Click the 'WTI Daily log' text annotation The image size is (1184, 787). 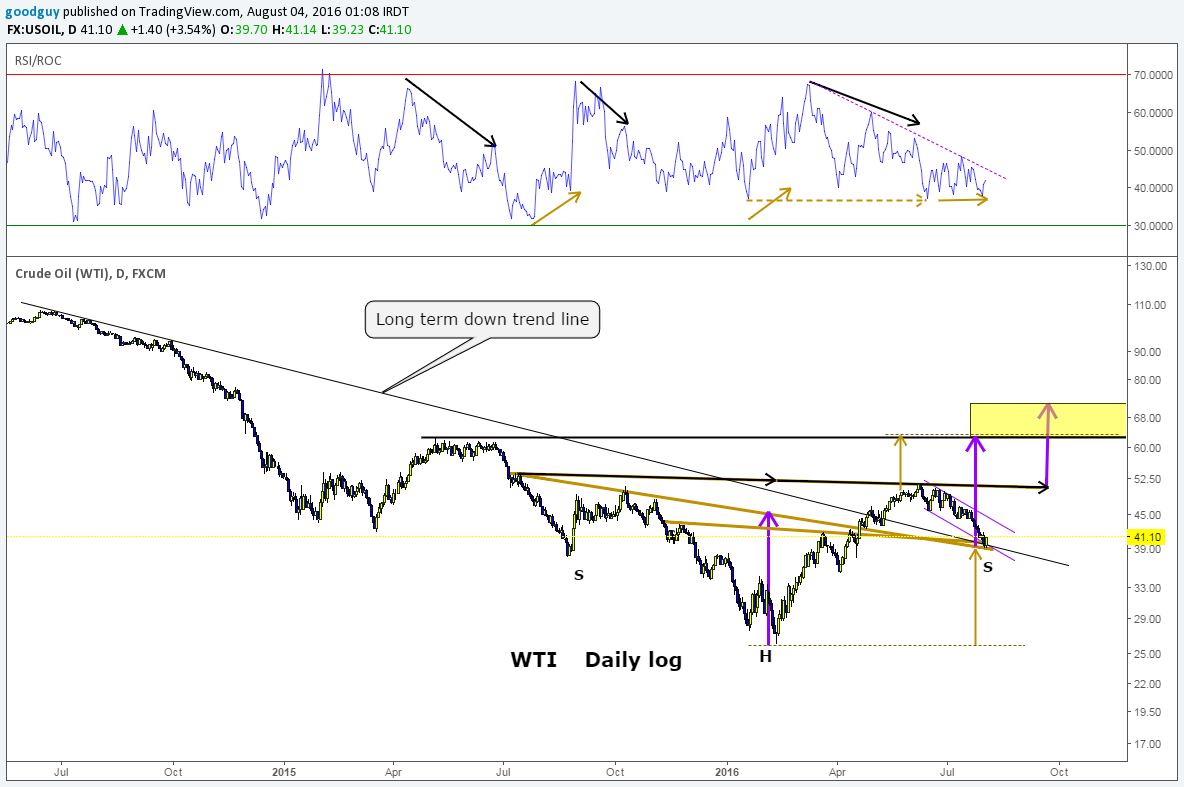click(x=595, y=660)
